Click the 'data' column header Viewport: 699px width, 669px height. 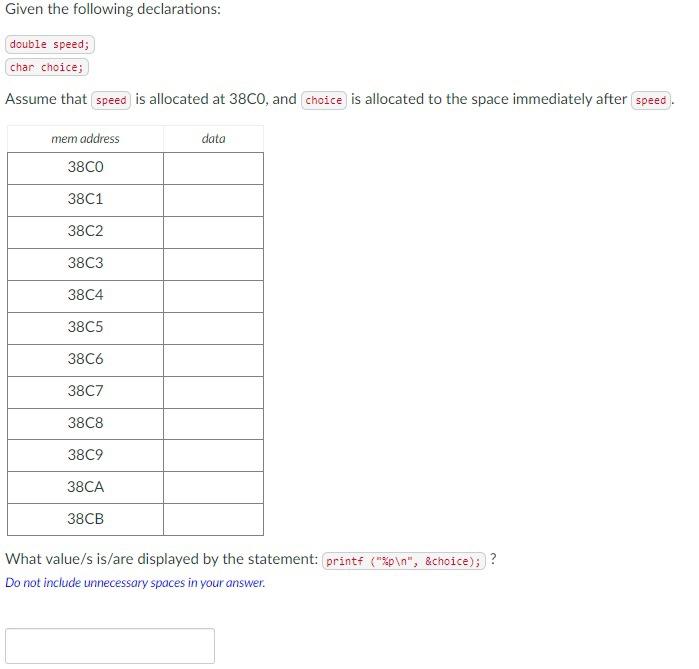pyautogui.click(x=214, y=139)
